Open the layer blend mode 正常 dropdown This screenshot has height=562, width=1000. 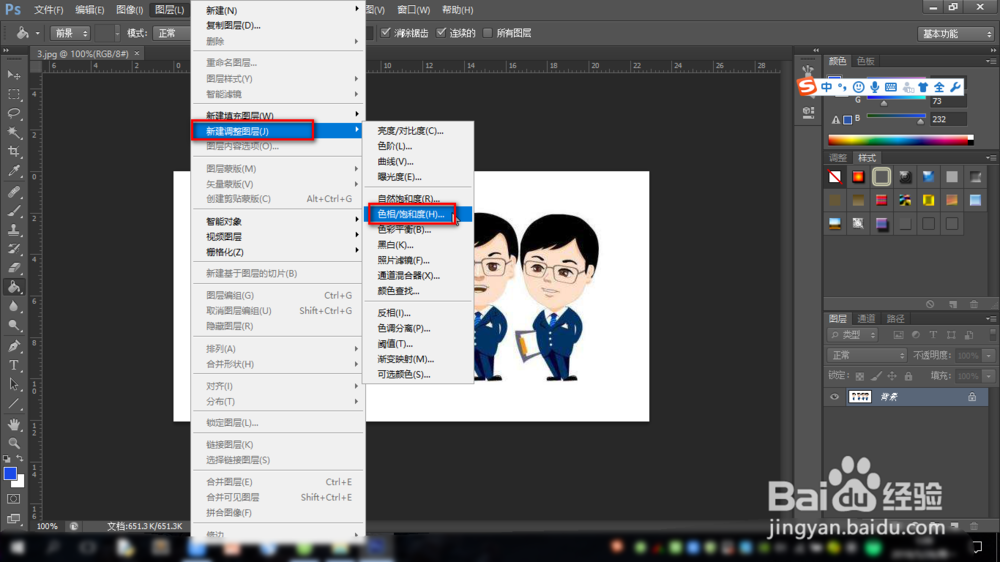[866, 355]
